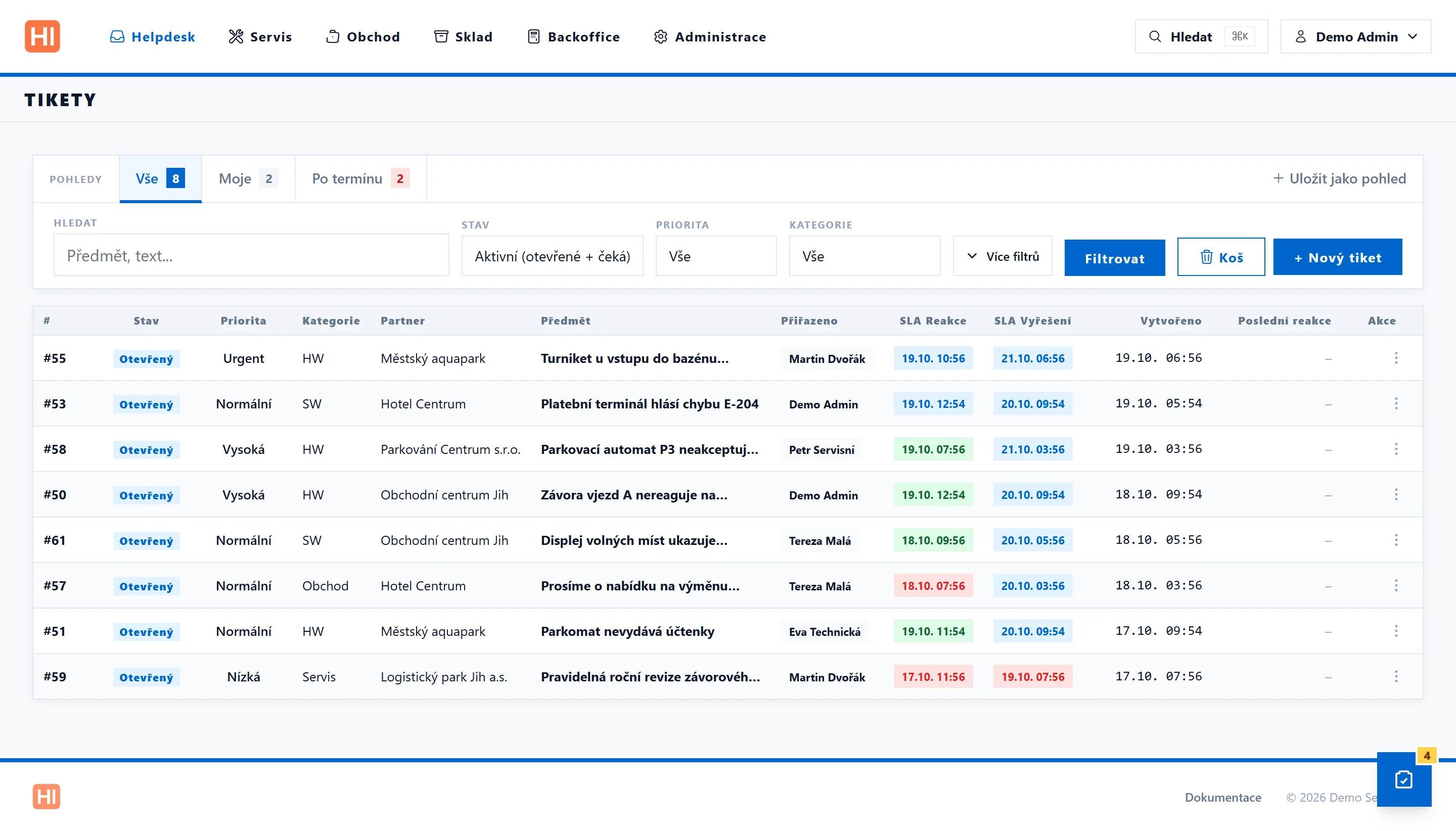
Task: Open actions menu for ticket #59
Action: point(1396,676)
